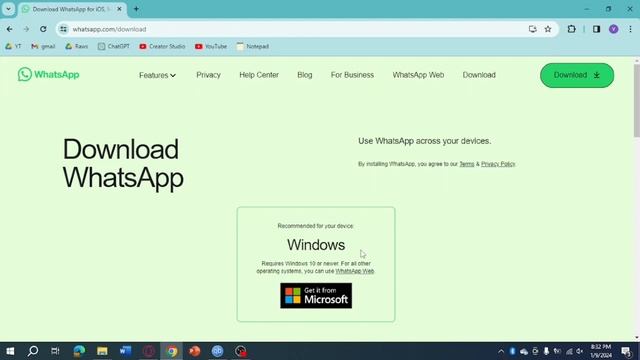Open PowerPoint from the taskbar
This screenshot has height=360, width=640.
[x=195, y=351]
